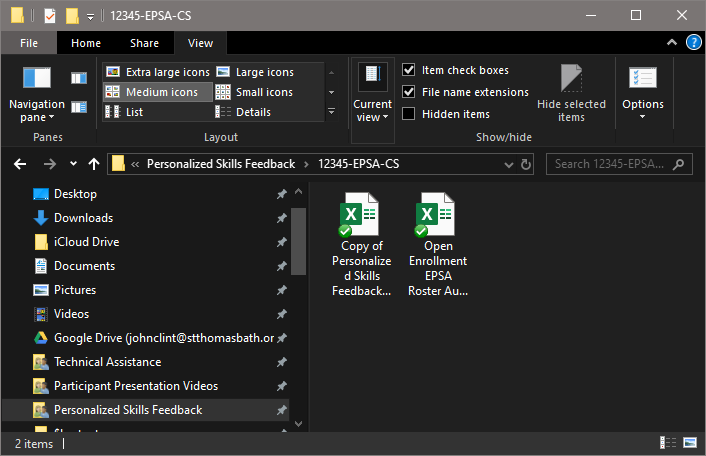
Task: Move the layout gallery down one row
Action: (331, 92)
